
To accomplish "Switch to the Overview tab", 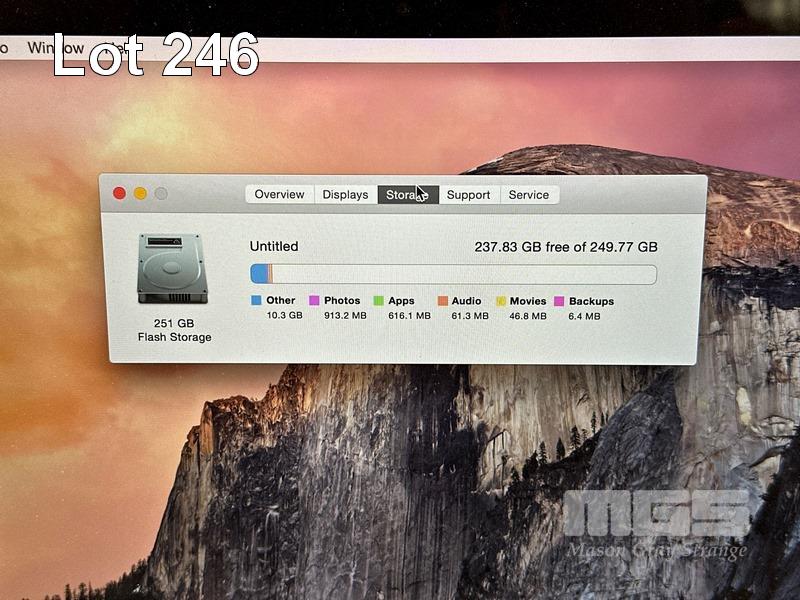I will click(279, 195).
